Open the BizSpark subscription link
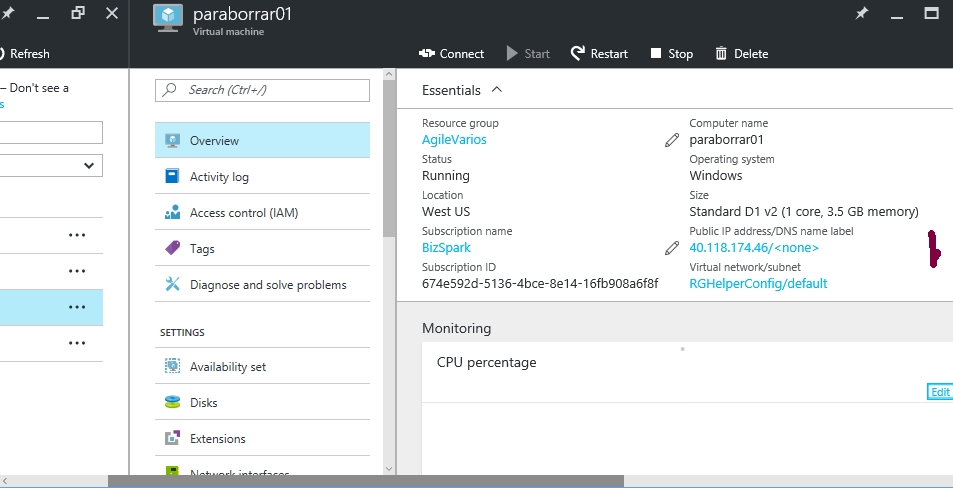953x488 pixels. pyautogui.click(x=446, y=247)
